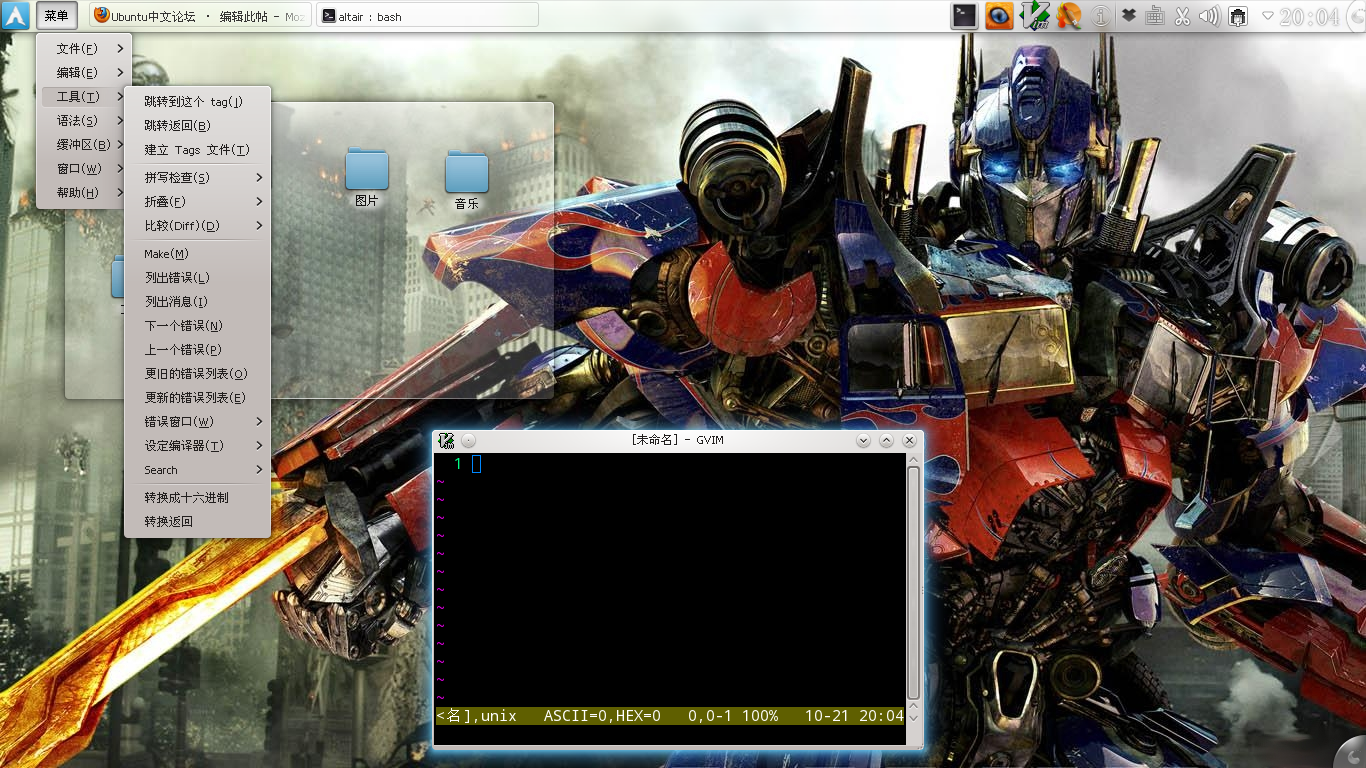
Task: Open the 语法(S) menu
Action: click(84, 120)
